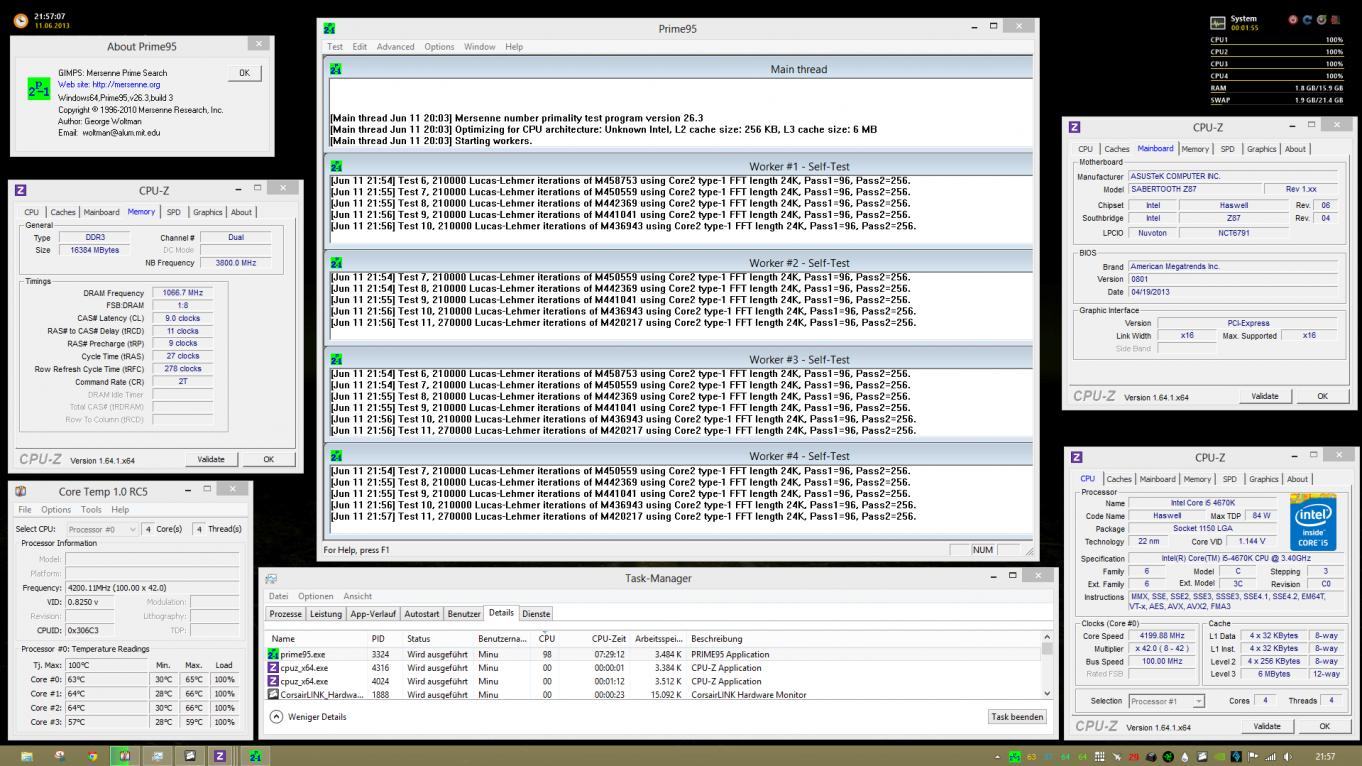Collapse Task-Manager with Weniger Details

309,716
